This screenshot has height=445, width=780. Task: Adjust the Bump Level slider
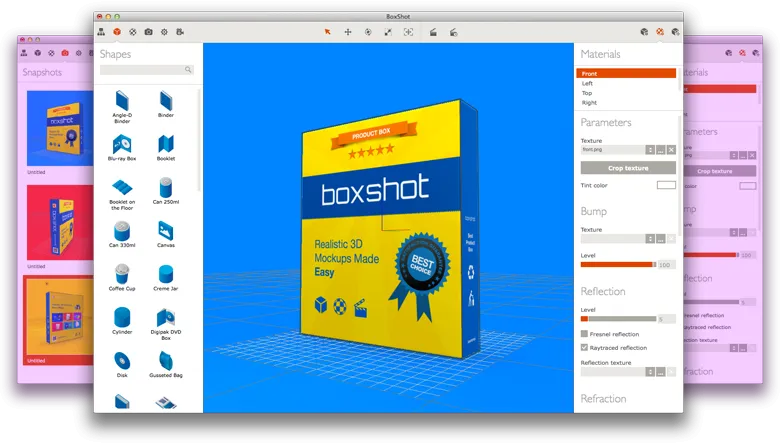618,265
